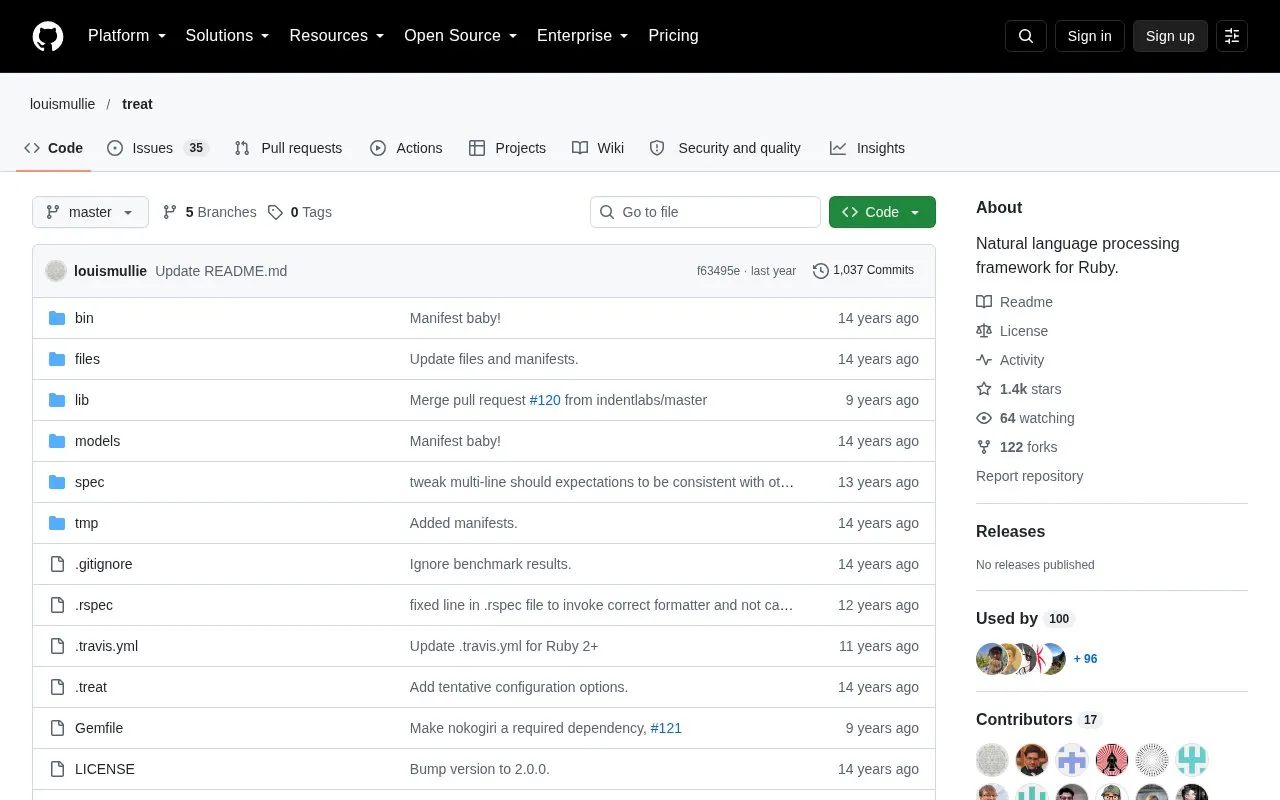Open the Gemfile file name
1280x800 pixels.
[99, 728]
